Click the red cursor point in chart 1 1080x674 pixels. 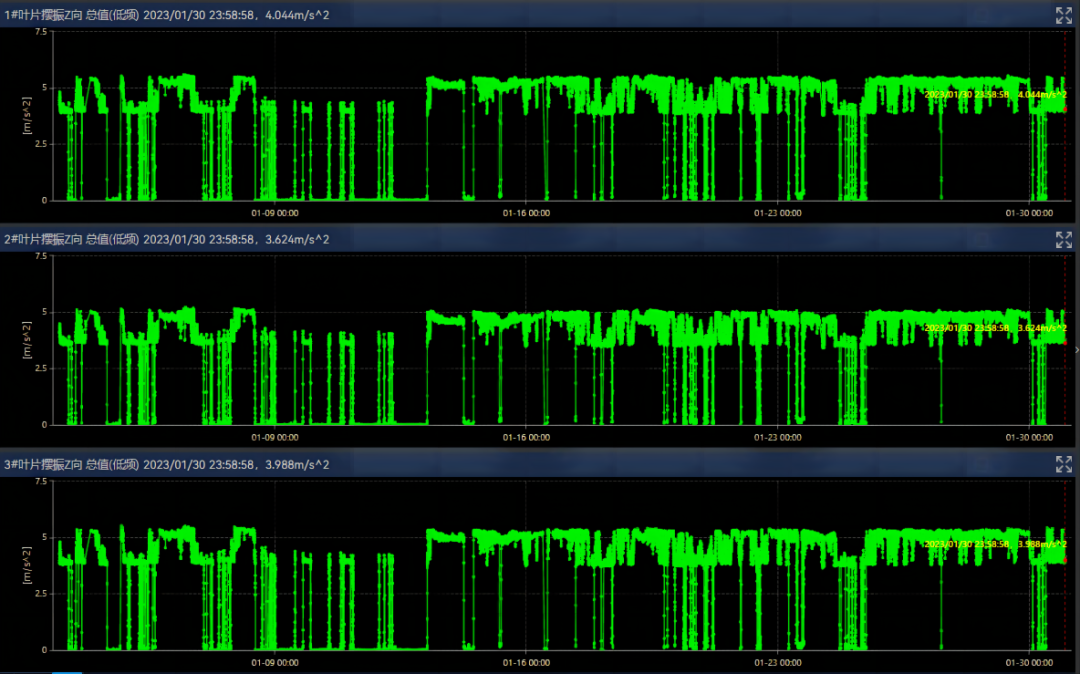point(1065,109)
